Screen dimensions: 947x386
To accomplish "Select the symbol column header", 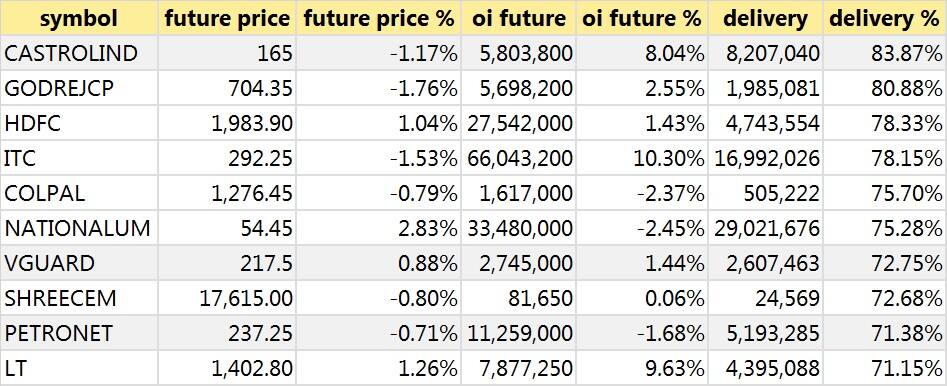I will (79, 18).
